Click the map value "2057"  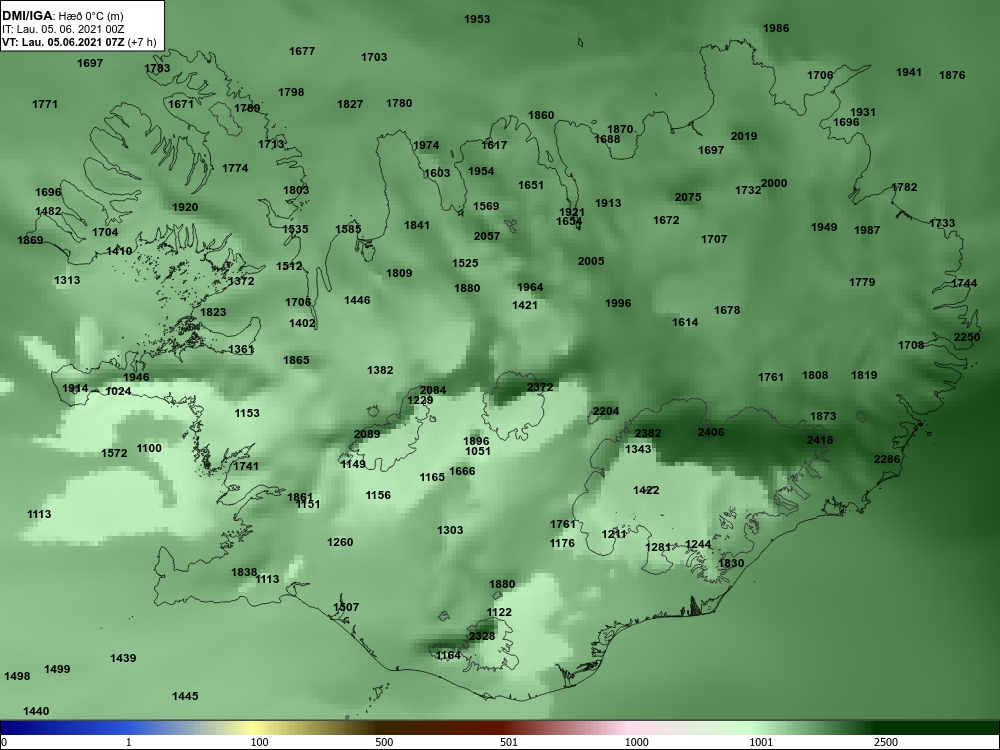[487, 236]
